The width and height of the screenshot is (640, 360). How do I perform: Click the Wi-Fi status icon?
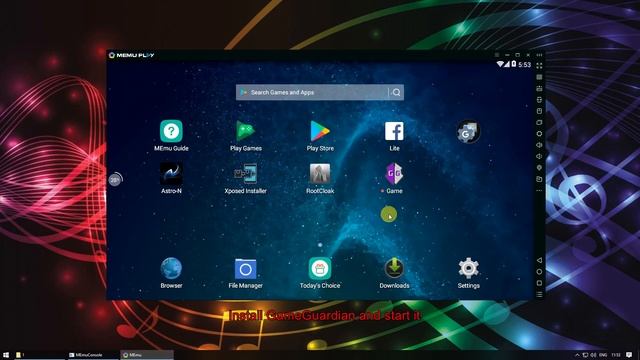point(500,64)
